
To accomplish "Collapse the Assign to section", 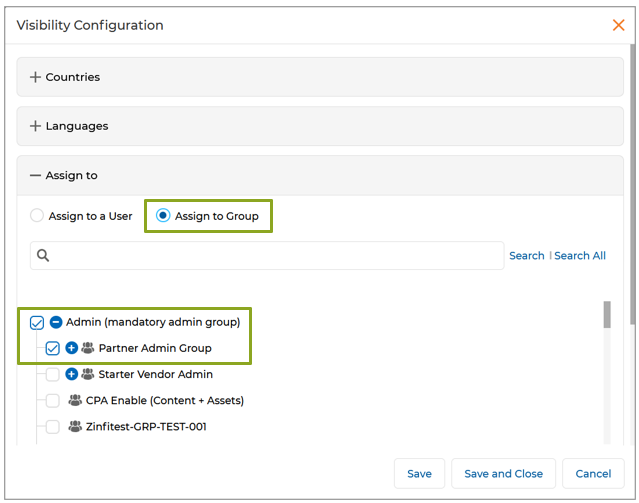I will [36, 175].
